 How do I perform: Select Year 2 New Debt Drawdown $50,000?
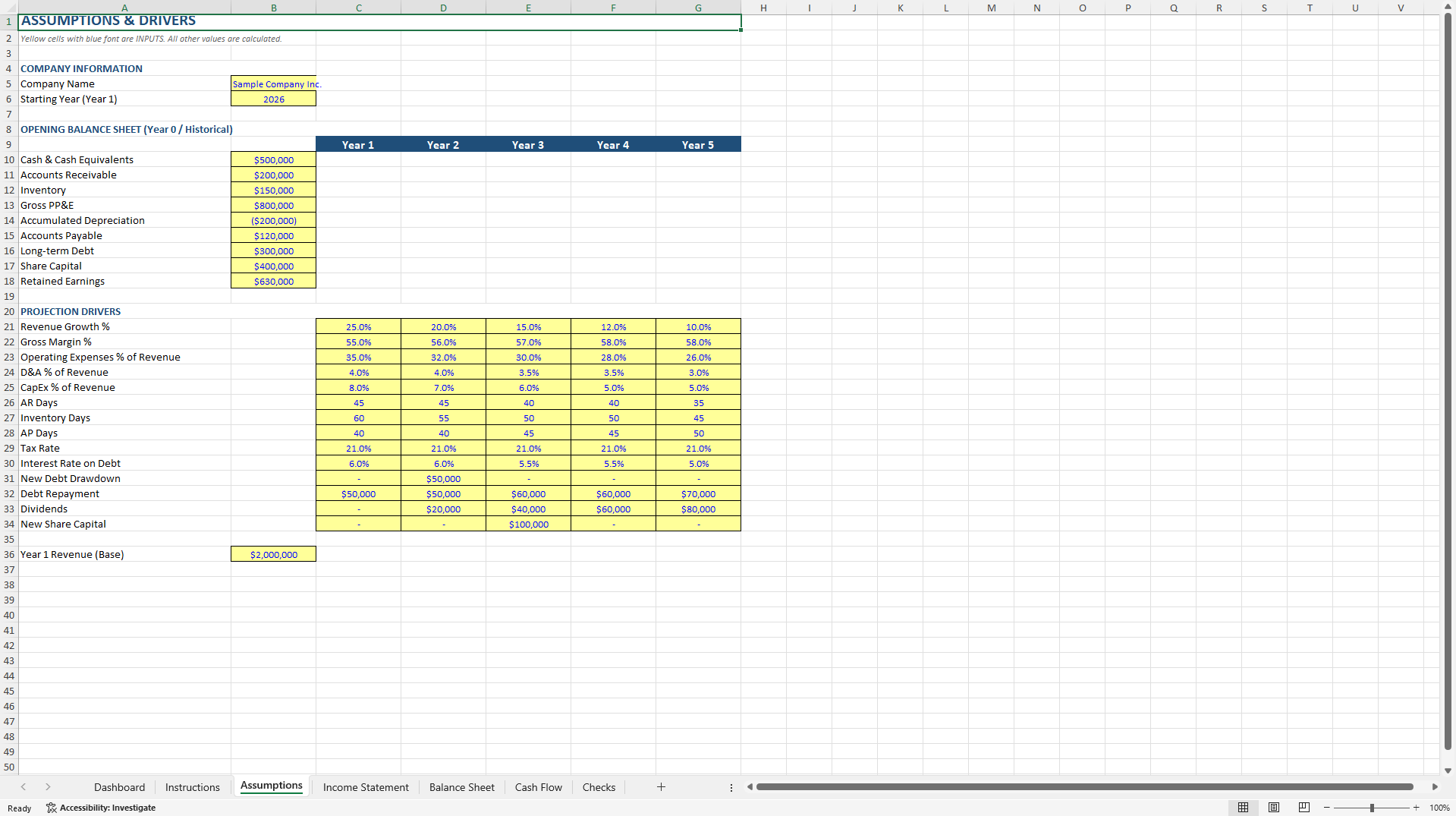pos(444,478)
